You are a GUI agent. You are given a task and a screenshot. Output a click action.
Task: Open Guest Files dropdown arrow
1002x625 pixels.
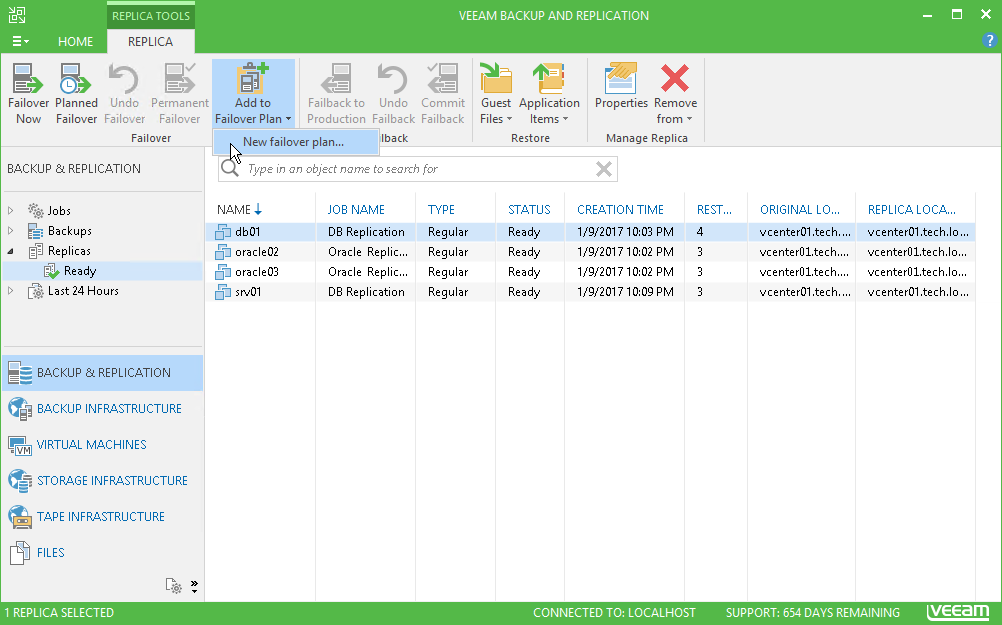[x=509, y=119]
